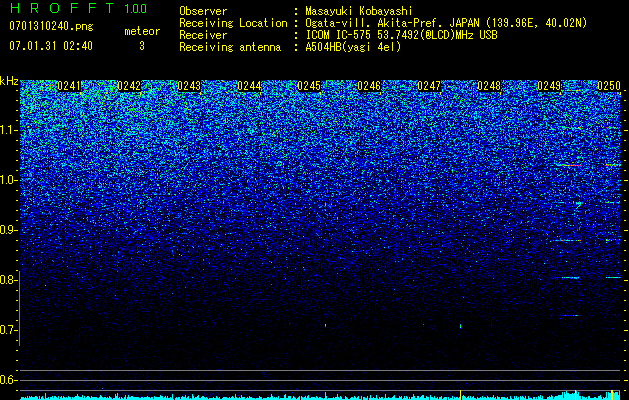Screen dimensions: 629x400
Task: Click the 0242 time marker
Action: pyautogui.click(x=129, y=86)
